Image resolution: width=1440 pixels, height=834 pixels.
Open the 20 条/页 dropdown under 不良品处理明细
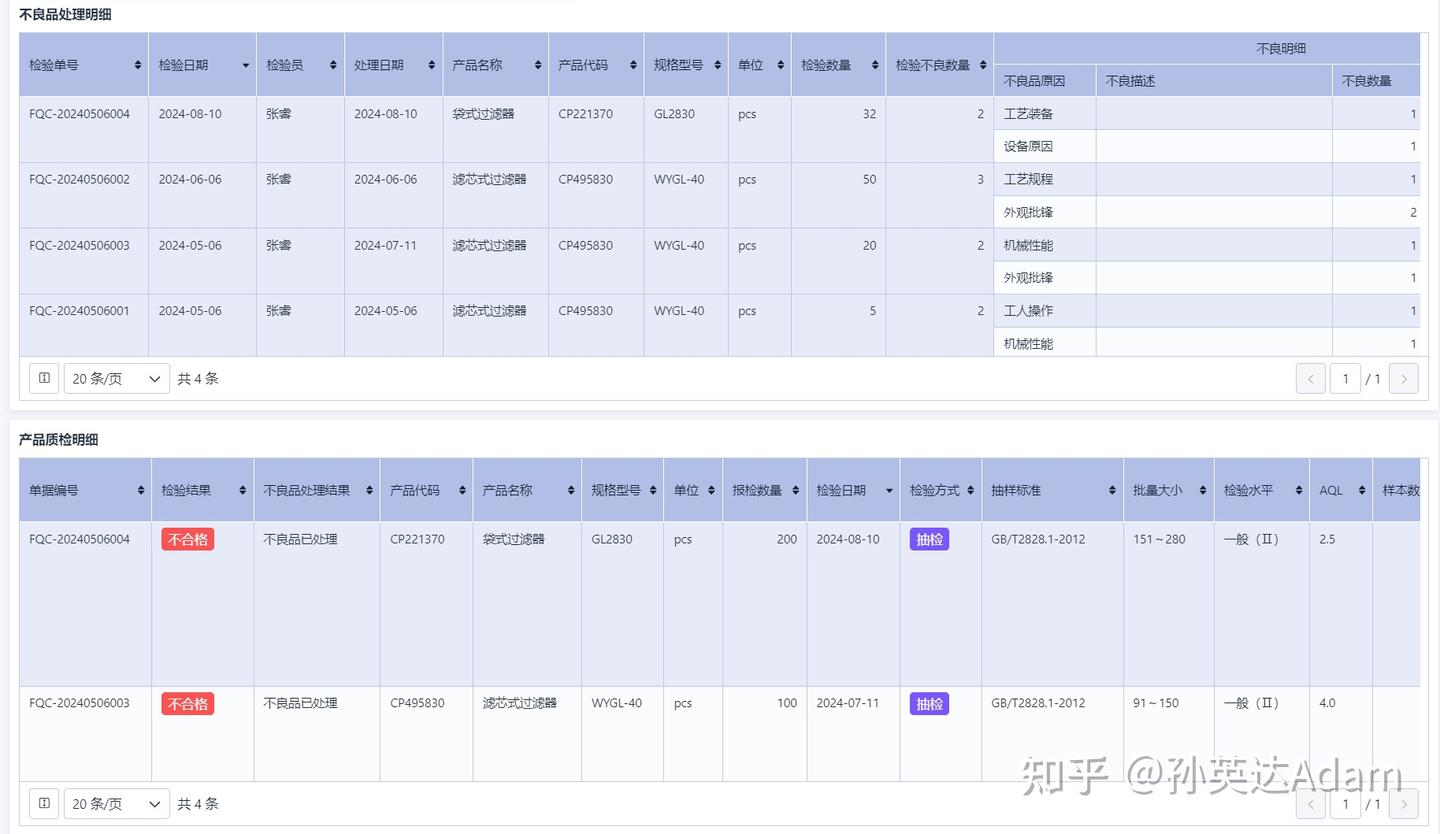point(116,378)
